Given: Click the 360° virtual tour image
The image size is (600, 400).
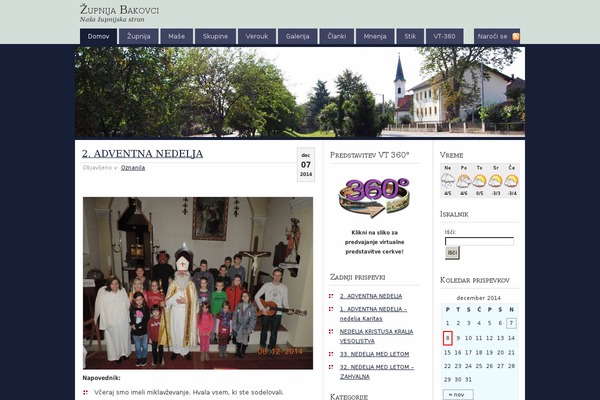Looking at the screenshot, I should coord(374,197).
